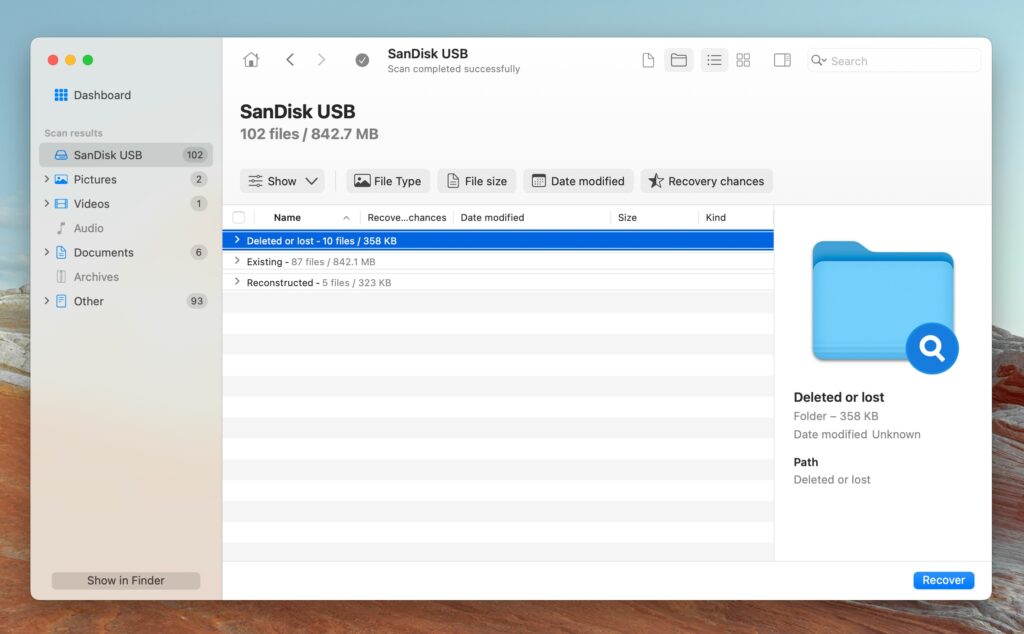The height and width of the screenshot is (634, 1024).
Task: Click the Recover button
Action: point(943,580)
